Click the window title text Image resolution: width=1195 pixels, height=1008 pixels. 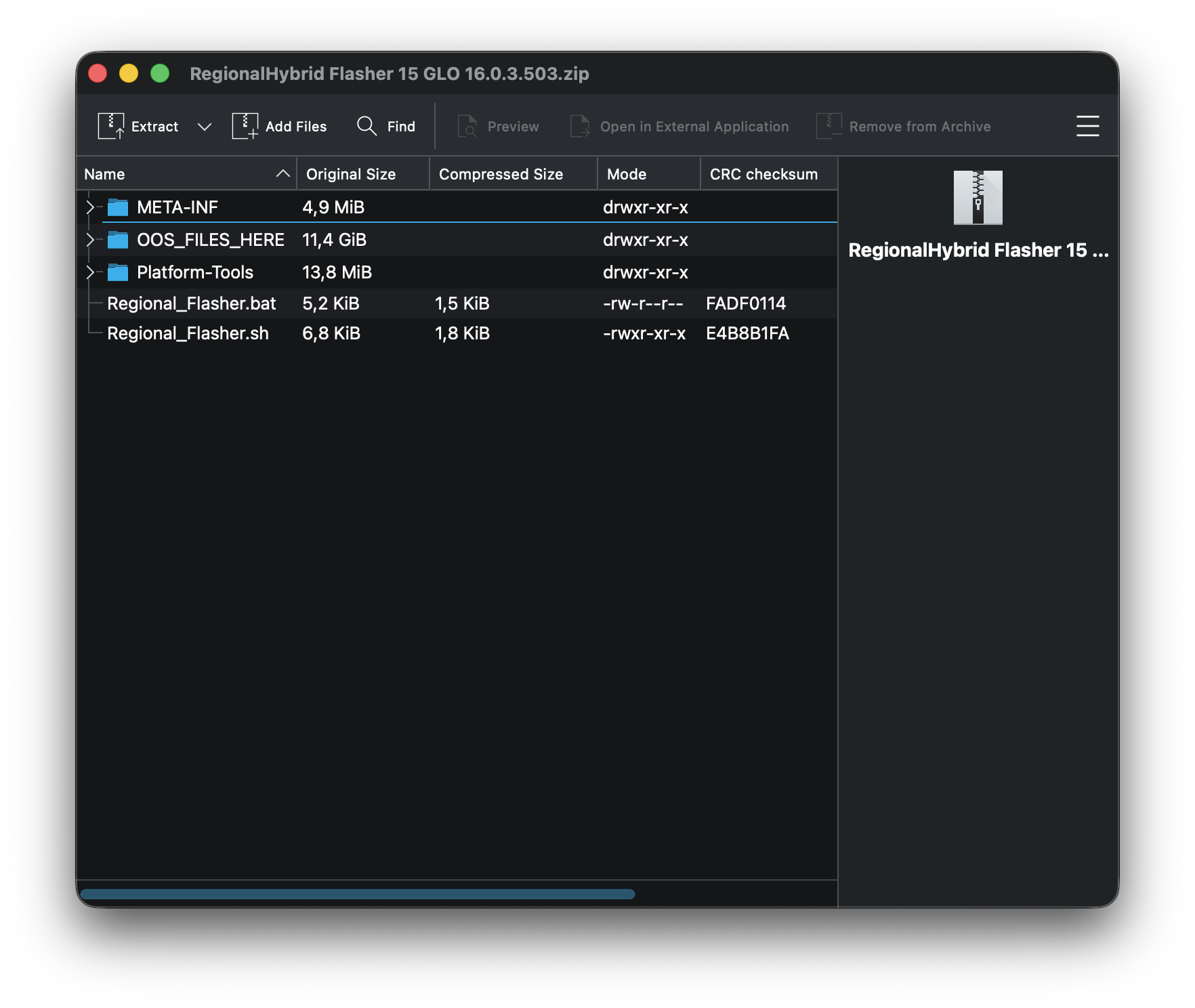point(390,73)
